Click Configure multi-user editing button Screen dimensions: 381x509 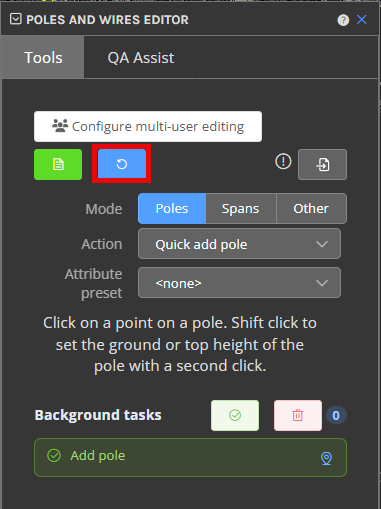tap(148, 126)
